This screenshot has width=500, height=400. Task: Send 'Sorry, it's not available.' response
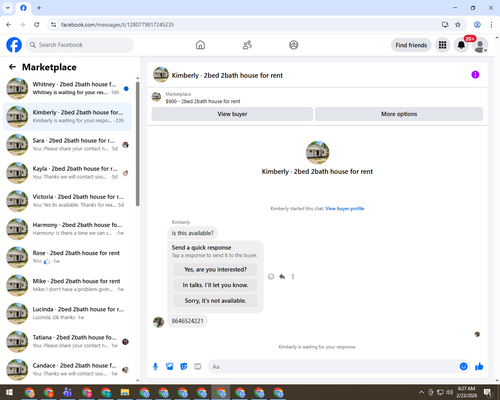(215, 301)
